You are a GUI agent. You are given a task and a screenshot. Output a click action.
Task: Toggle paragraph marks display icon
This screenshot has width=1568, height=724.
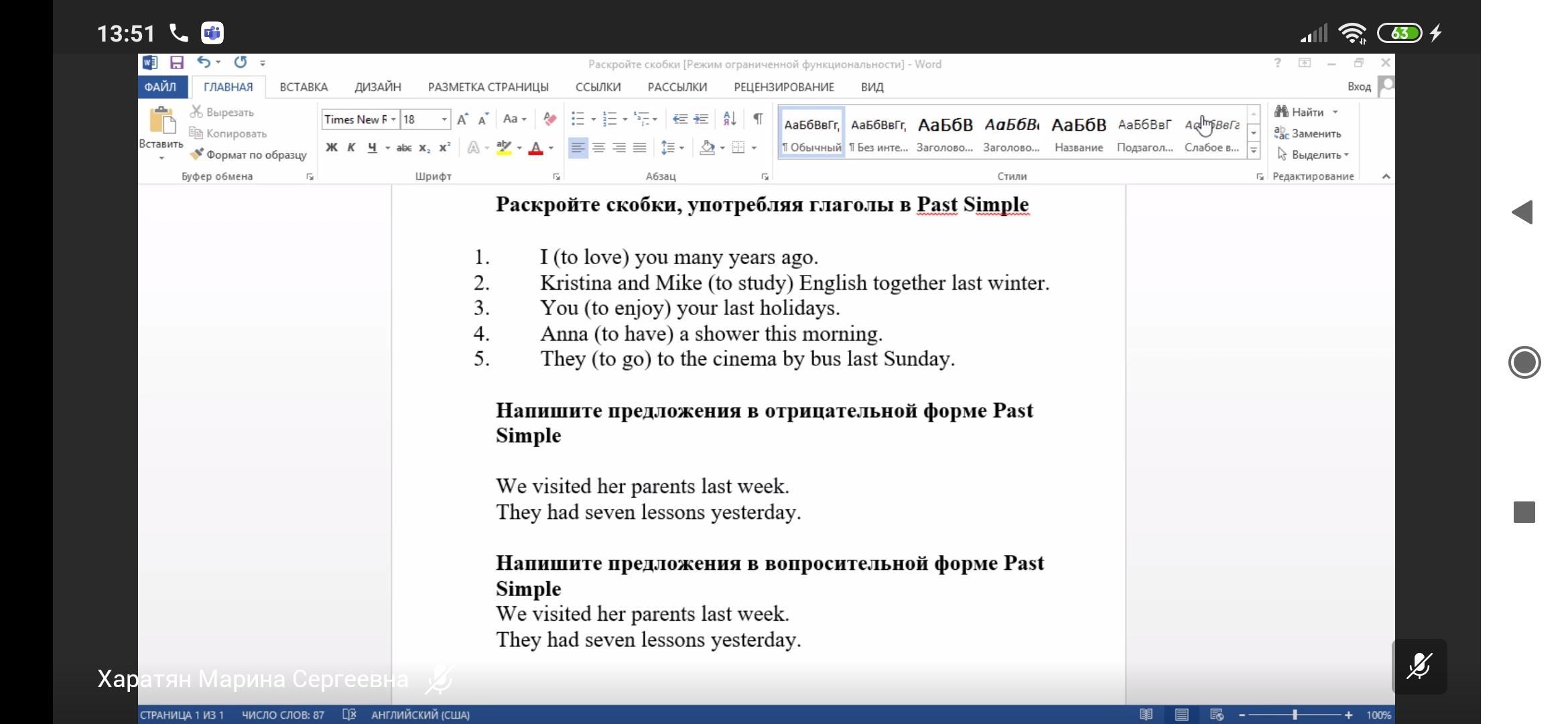[x=757, y=119]
